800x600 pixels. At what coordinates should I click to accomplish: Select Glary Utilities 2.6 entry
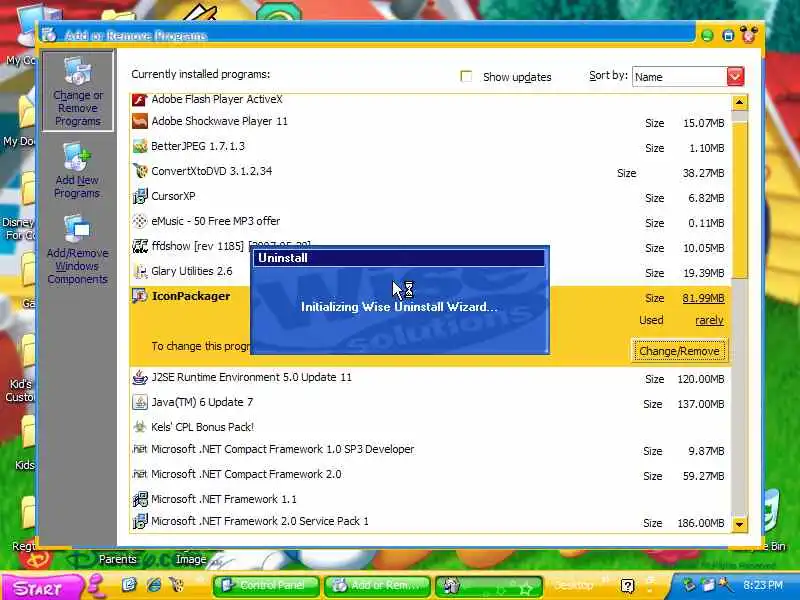(x=431, y=271)
